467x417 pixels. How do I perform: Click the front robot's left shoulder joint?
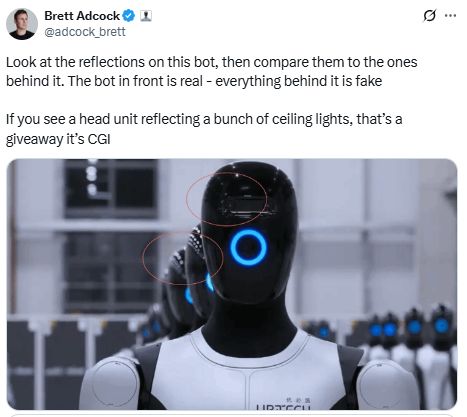click(110, 383)
